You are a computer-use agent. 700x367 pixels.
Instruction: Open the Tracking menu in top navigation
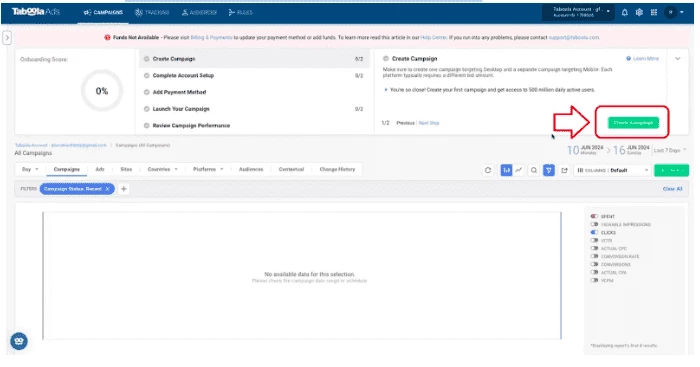pos(152,13)
